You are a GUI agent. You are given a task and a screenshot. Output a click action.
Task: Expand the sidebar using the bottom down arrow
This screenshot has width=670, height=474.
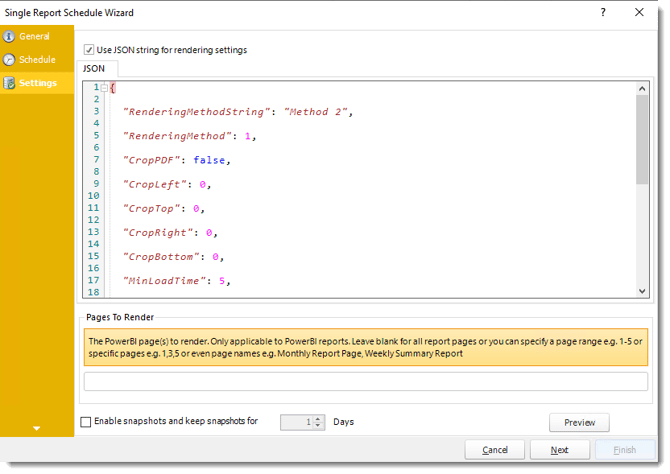coord(37,428)
